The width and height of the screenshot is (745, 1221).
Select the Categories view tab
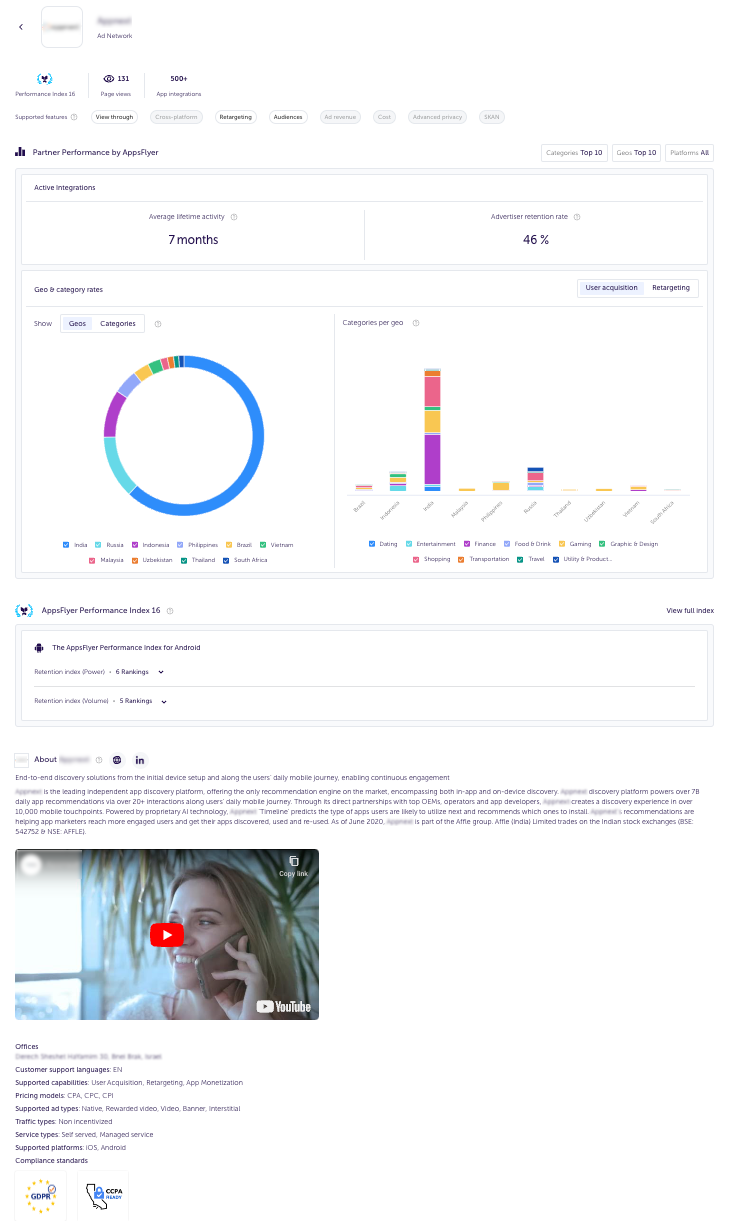pos(118,324)
